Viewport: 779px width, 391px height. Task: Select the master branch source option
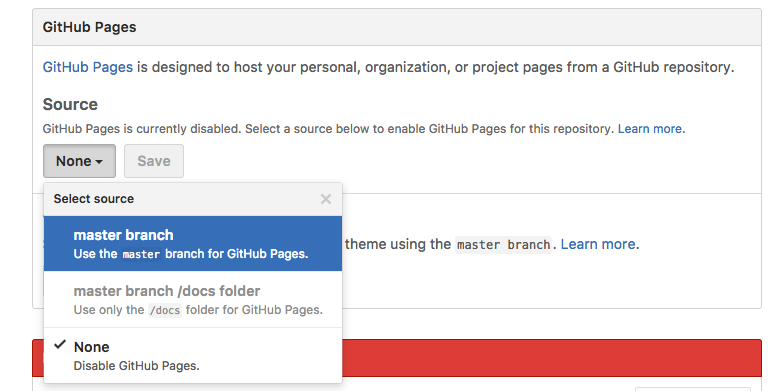coord(193,243)
